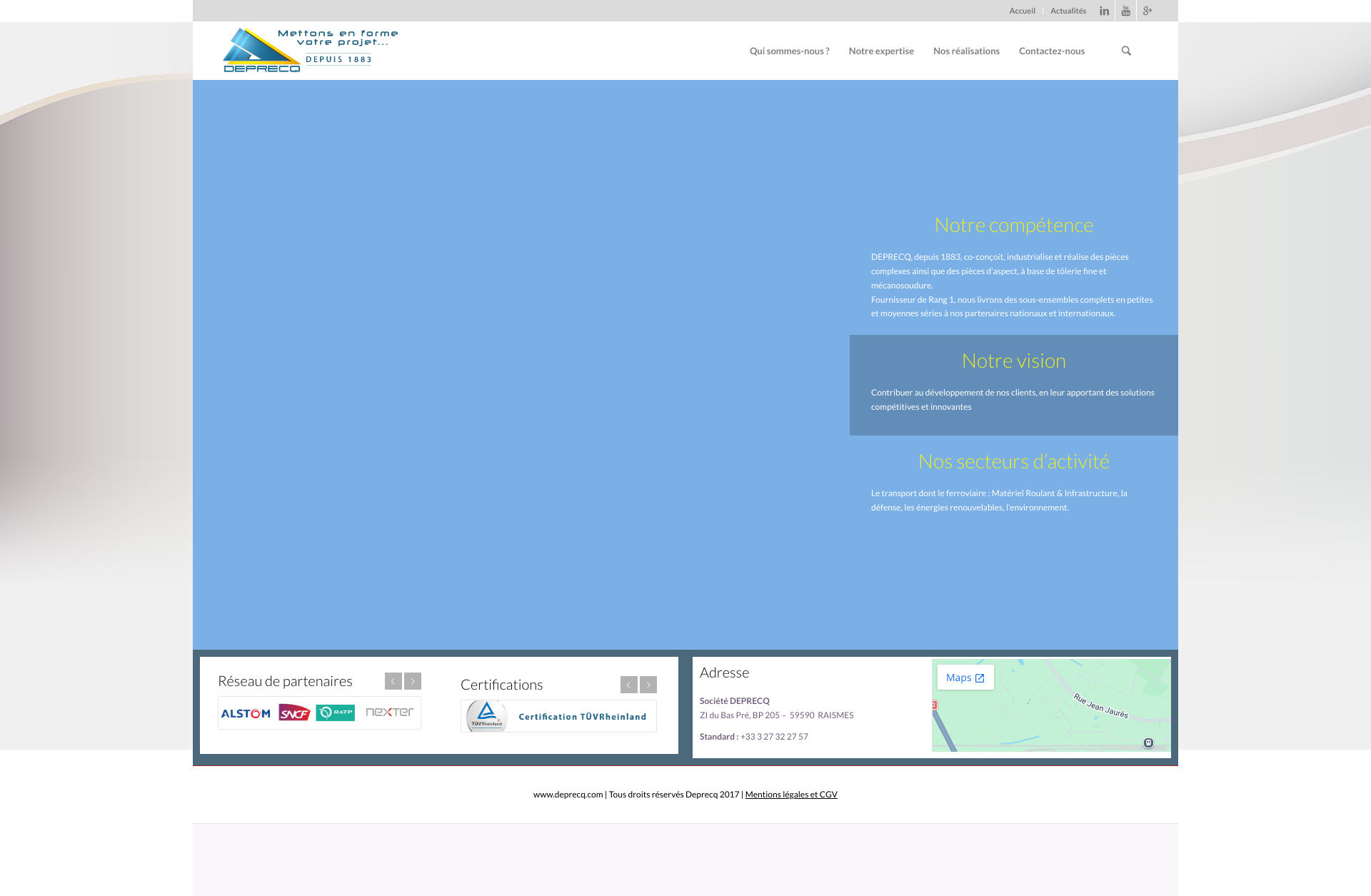This screenshot has height=896, width=1371.
Task: Open the YouTube social icon
Action: click(x=1125, y=11)
